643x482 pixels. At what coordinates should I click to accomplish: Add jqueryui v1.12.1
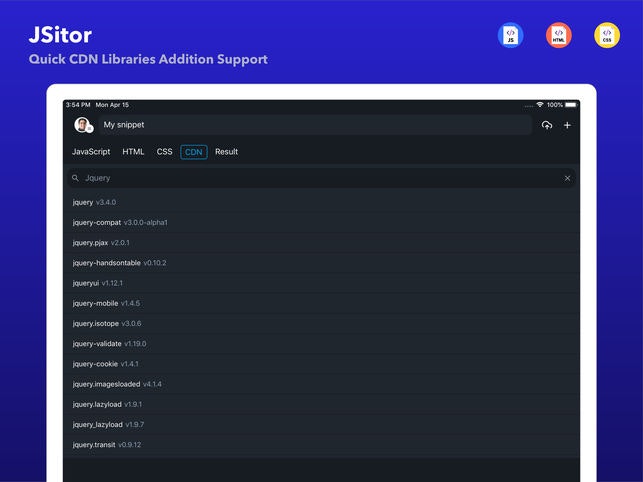point(321,283)
